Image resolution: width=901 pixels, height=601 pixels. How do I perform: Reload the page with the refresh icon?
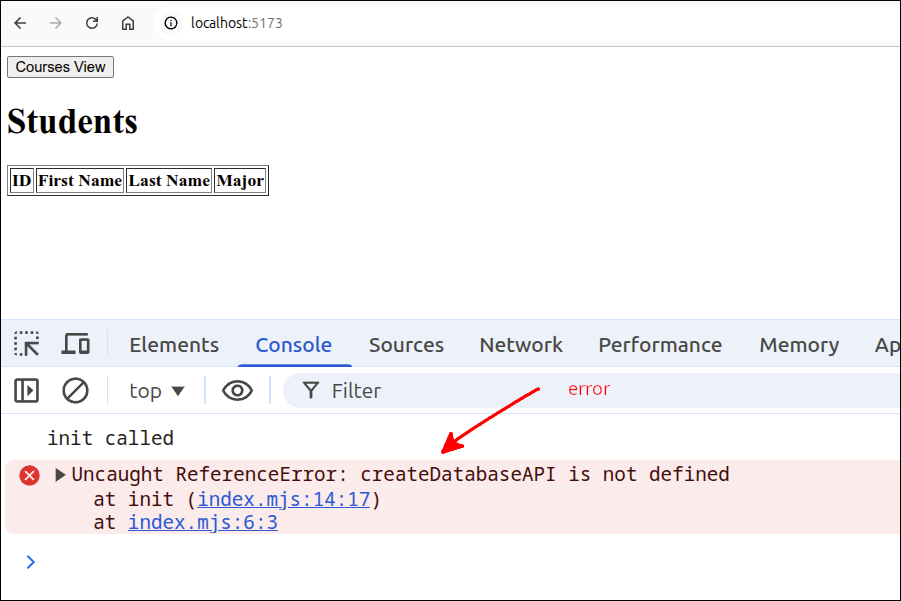(x=92, y=23)
